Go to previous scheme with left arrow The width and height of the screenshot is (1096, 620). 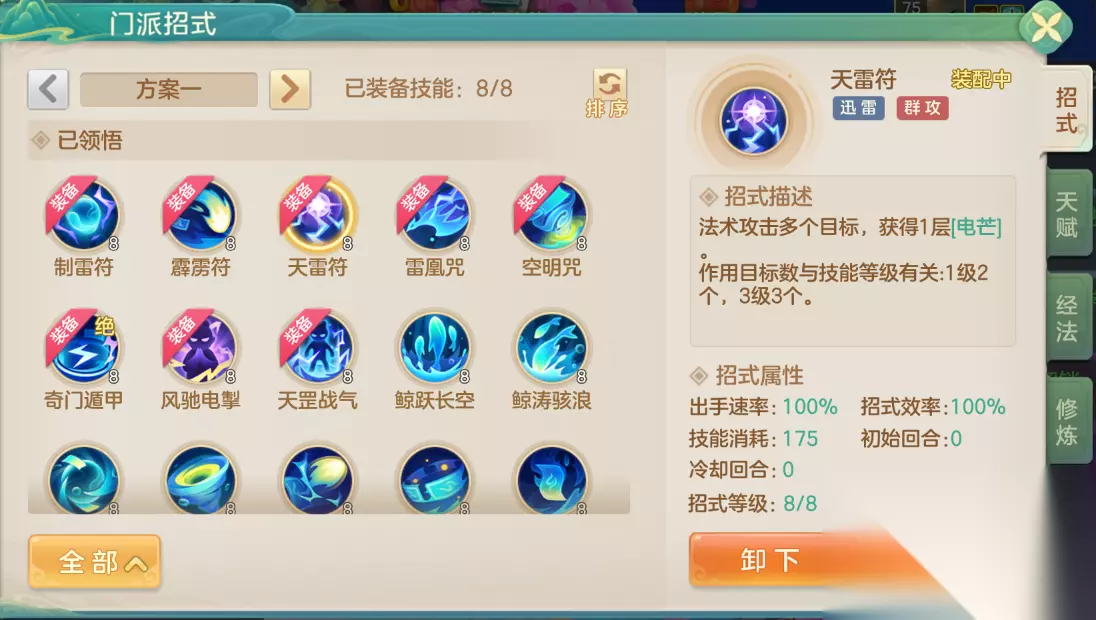[48, 89]
